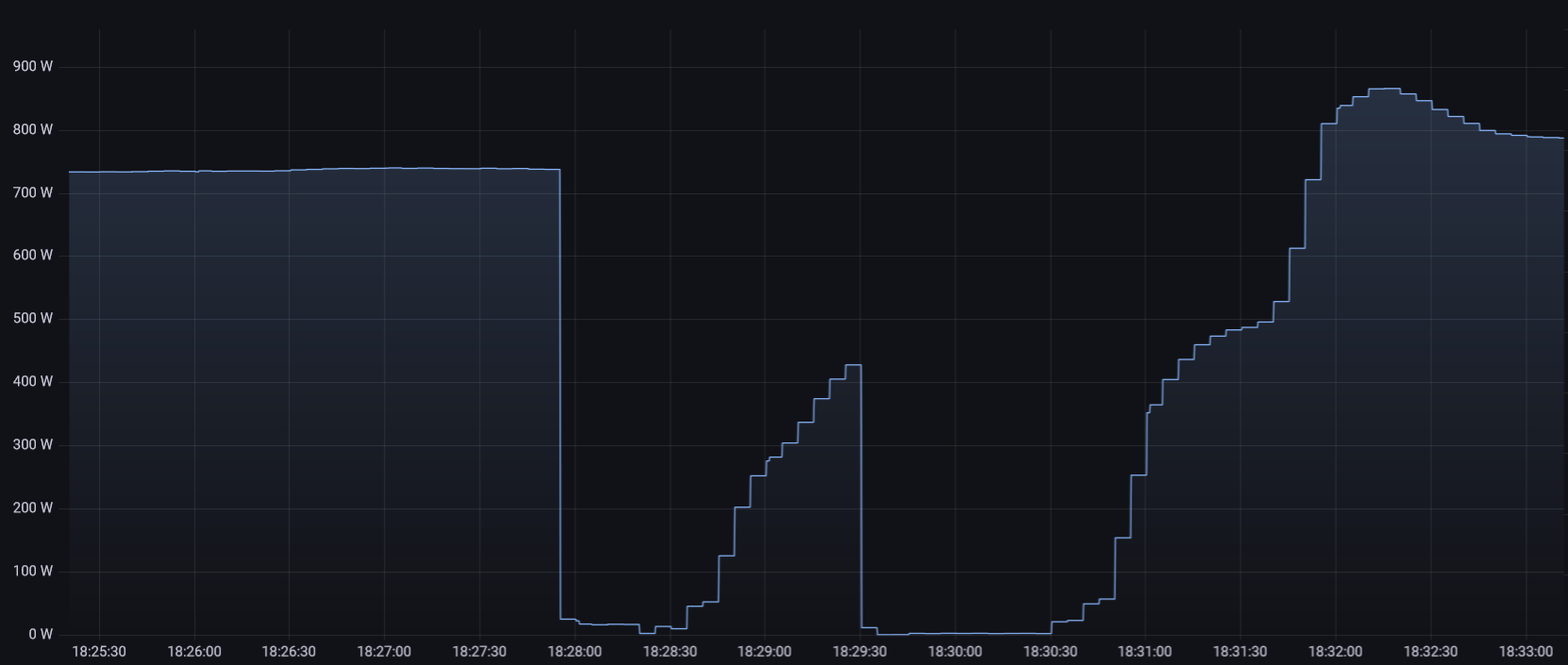Click the 18:31:00 time axis label
The width and height of the screenshot is (1568, 665).
[1144, 652]
